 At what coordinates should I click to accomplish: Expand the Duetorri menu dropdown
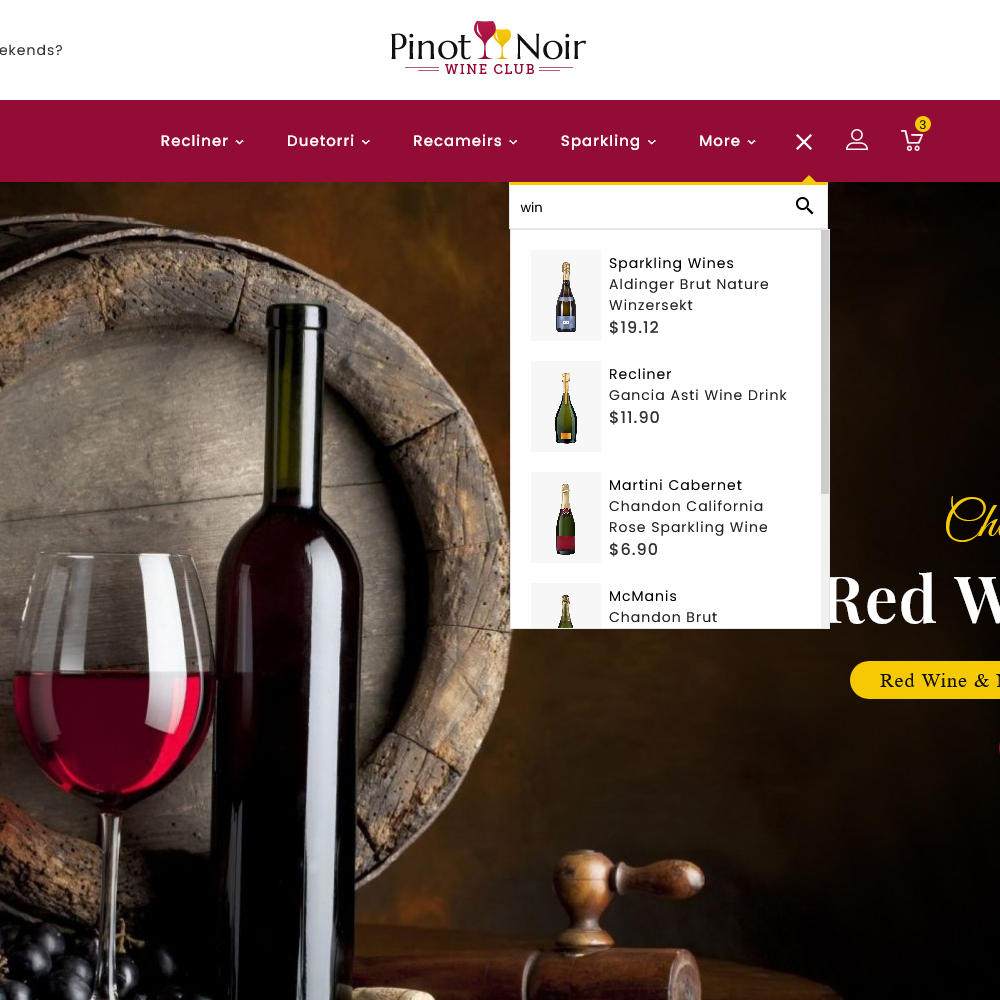[328, 141]
